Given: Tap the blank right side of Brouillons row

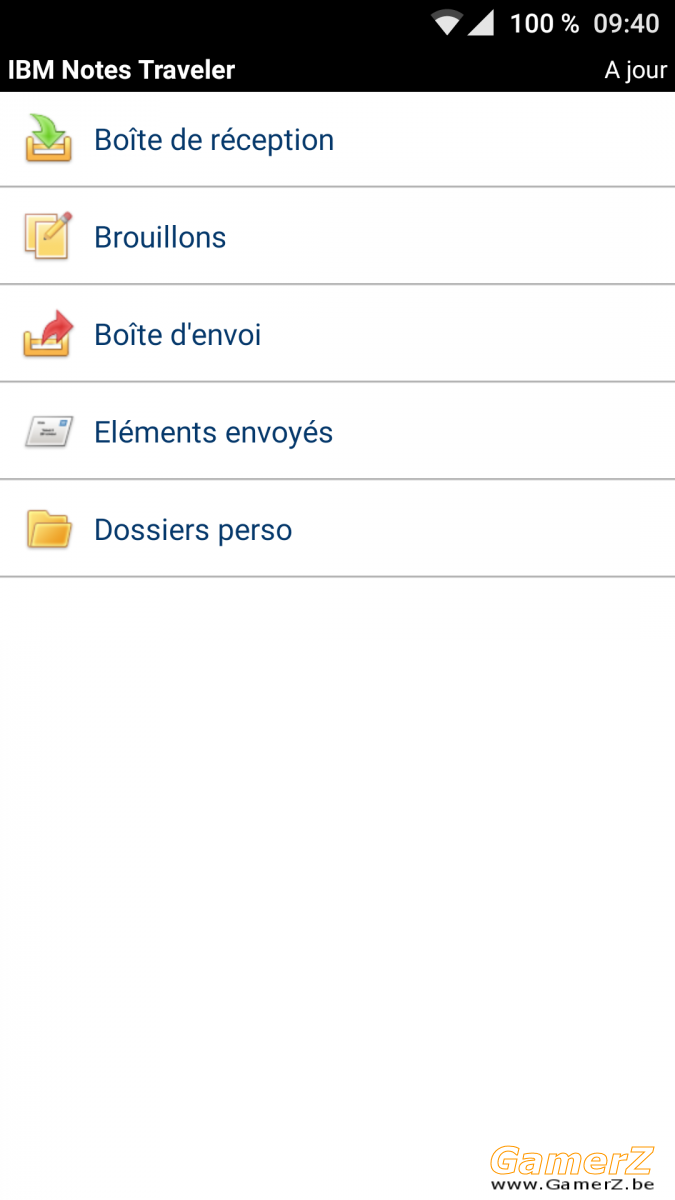Looking at the screenshot, I should click(500, 236).
